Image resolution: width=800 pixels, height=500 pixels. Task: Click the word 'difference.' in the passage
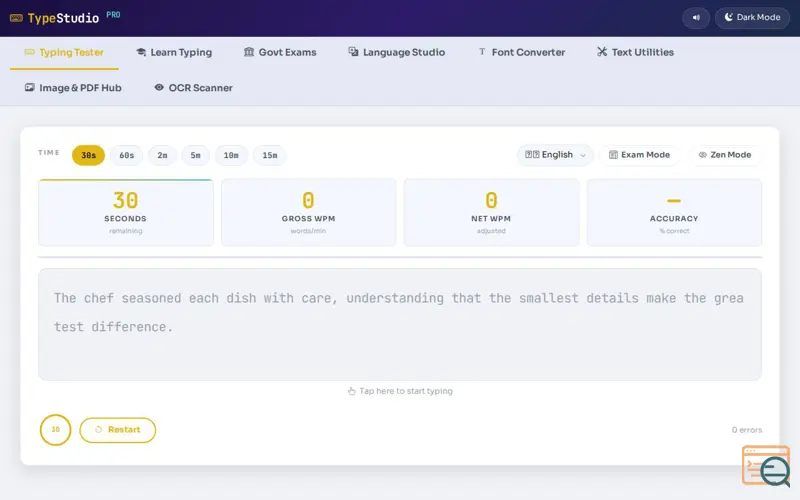point(132,327)
